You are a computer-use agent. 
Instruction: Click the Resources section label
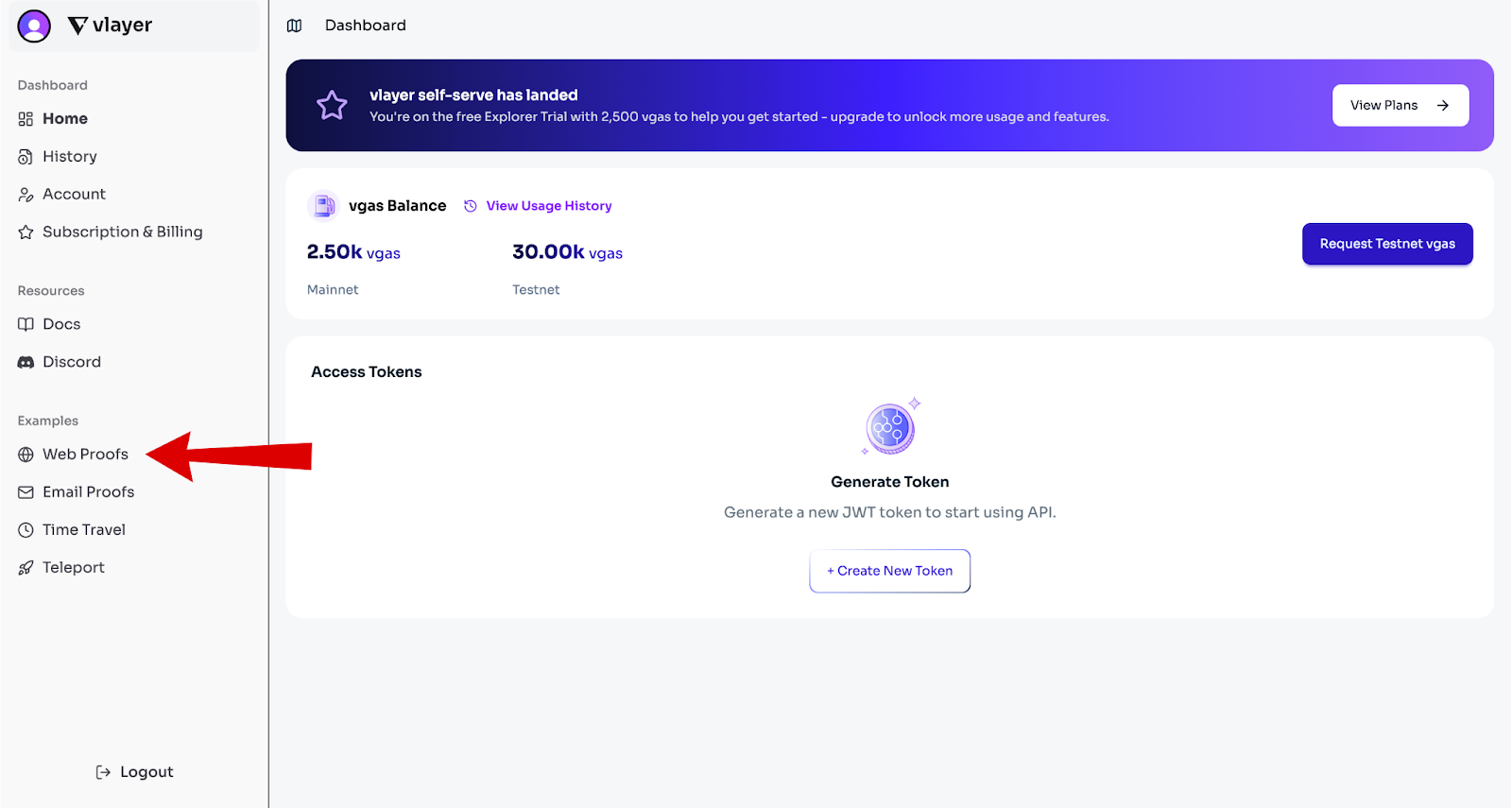51,291
